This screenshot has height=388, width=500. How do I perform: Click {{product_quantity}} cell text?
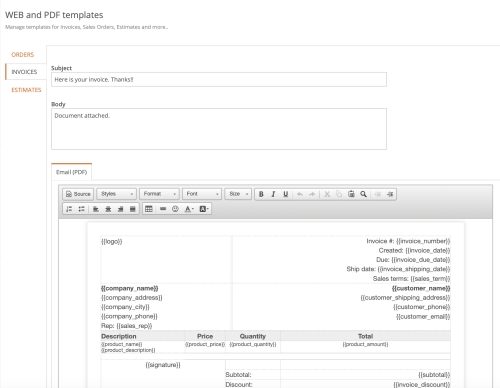[x=253, y=344]
